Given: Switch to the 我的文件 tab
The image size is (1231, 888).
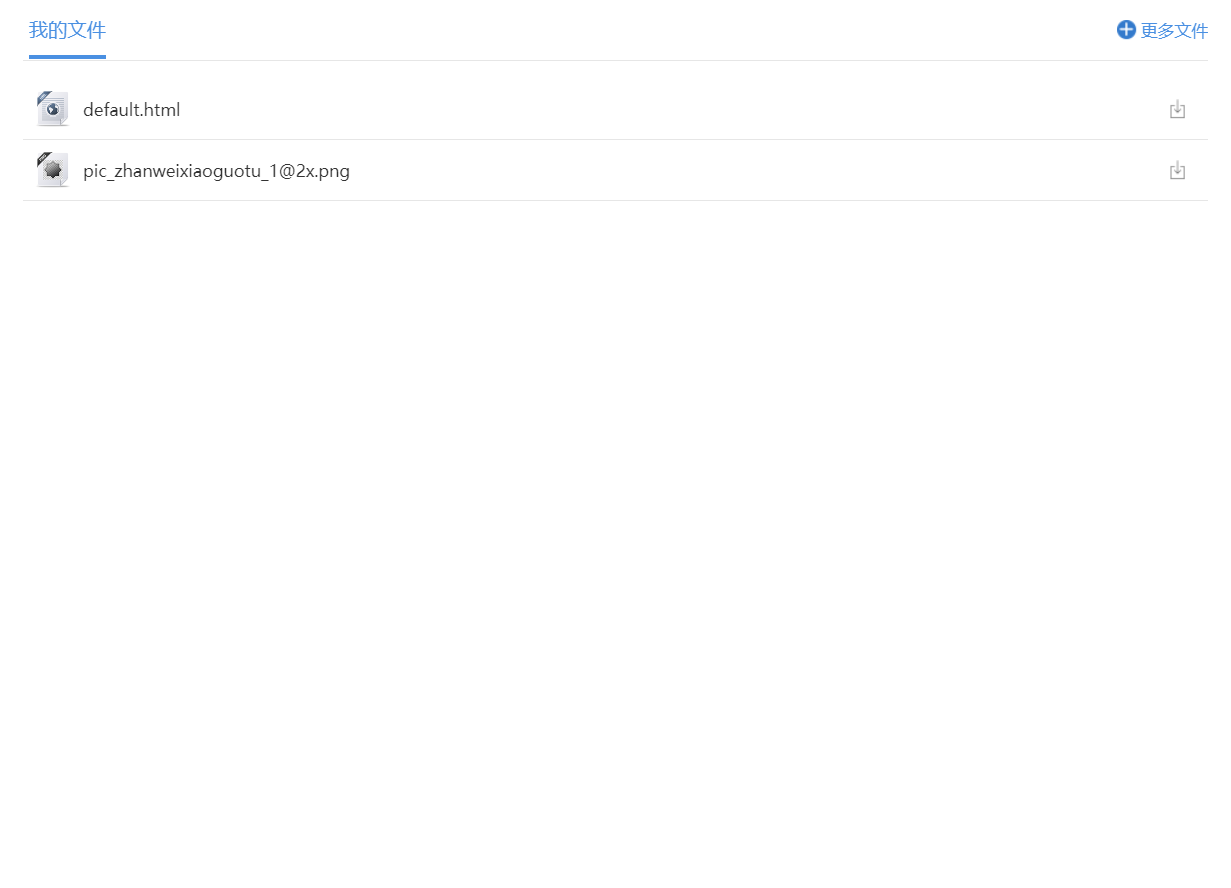Looking at the screenshot, I should pos(67,30).
